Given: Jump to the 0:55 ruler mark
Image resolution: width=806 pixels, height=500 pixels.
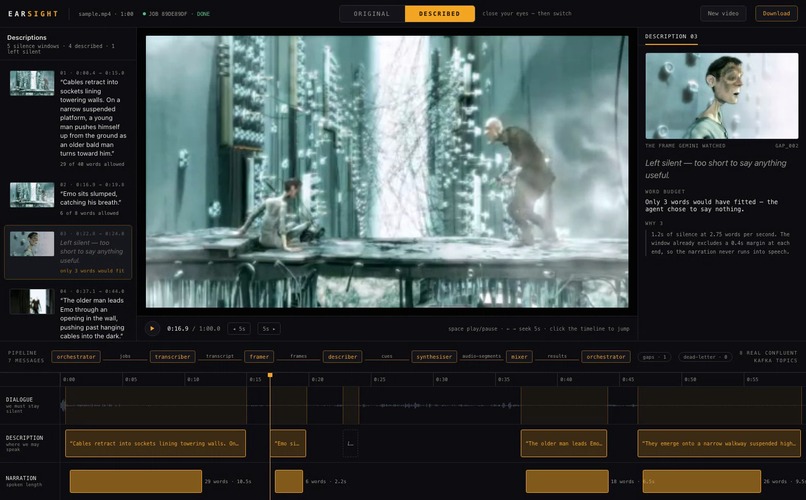Looking at the screenshot, I should click(753, 379).
